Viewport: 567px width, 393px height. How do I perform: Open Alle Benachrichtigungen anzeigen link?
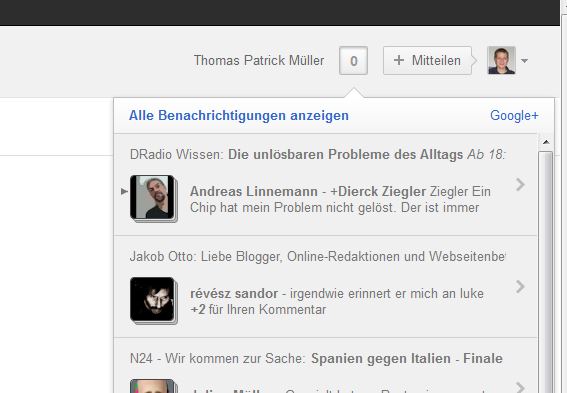click(x=239, y=116)
